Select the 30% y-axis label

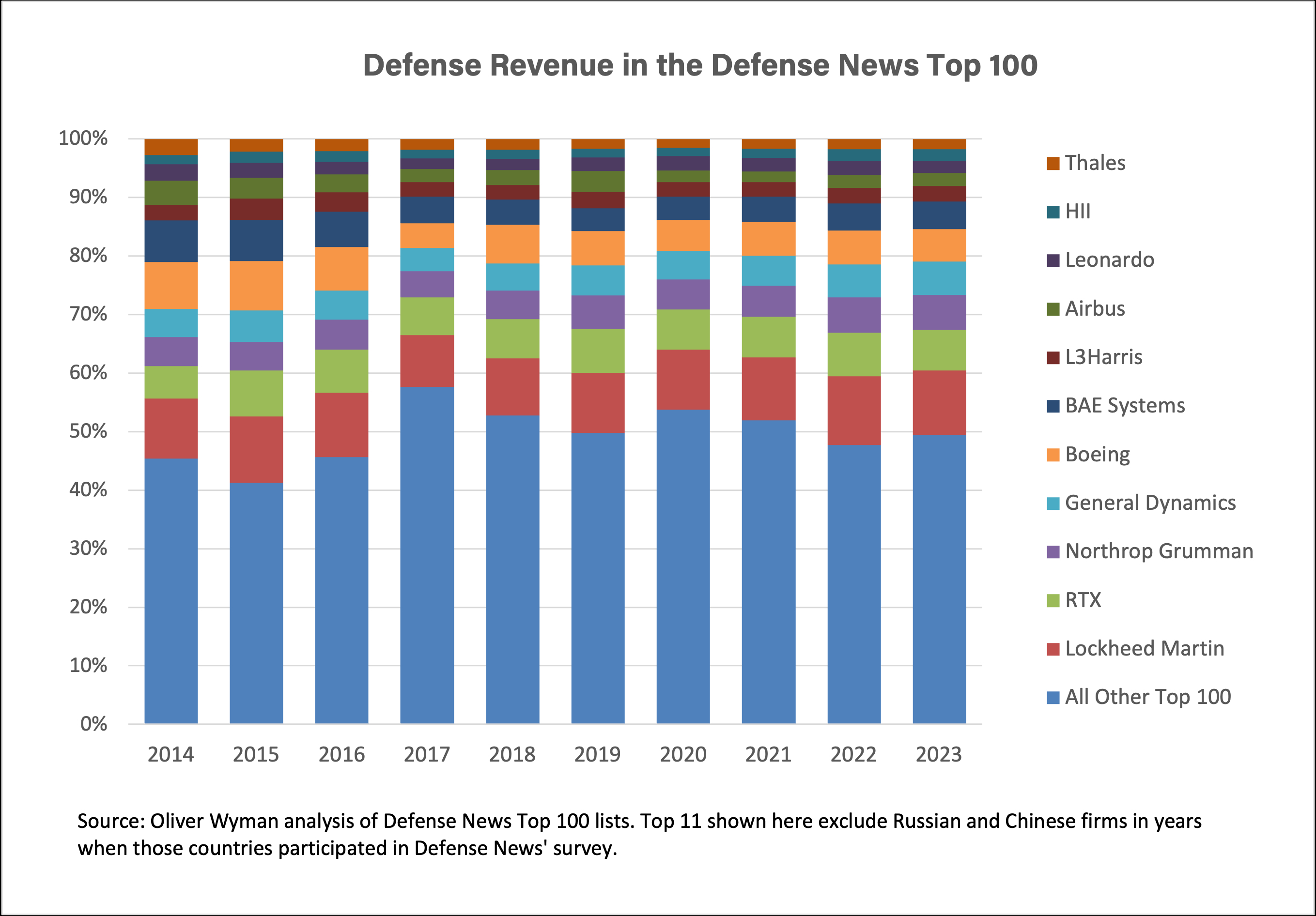click(x=88, y=549)
